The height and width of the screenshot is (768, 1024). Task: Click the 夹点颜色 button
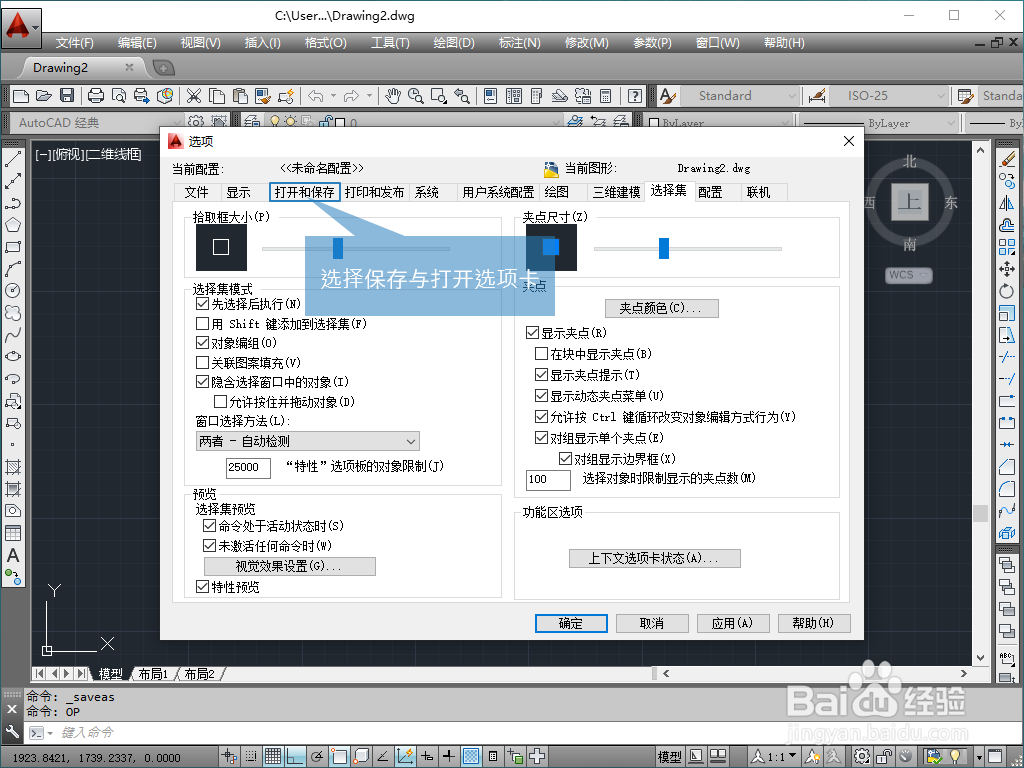pos(661,308)
